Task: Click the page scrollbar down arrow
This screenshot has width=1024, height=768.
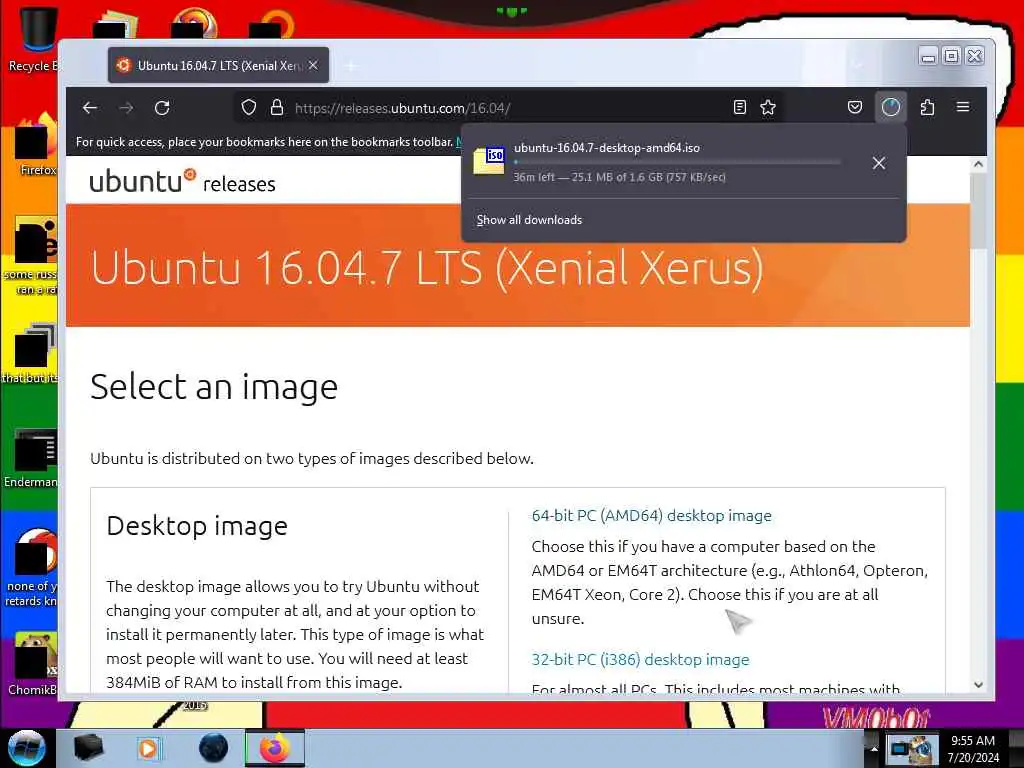Action: pyautogui.click(x=978, y=685)
